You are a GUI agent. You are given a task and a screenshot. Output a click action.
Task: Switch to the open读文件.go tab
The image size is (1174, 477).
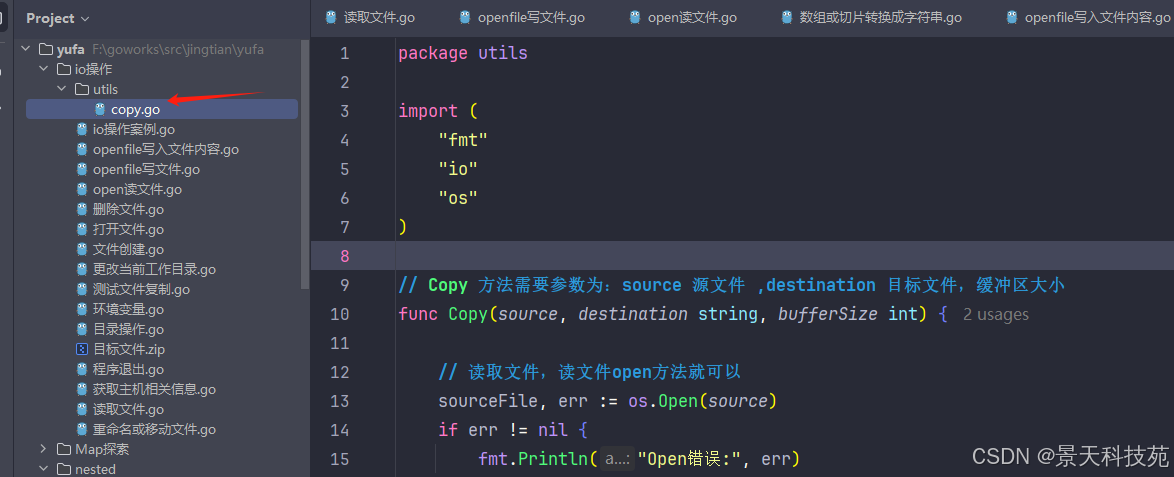tap(692, 18)
